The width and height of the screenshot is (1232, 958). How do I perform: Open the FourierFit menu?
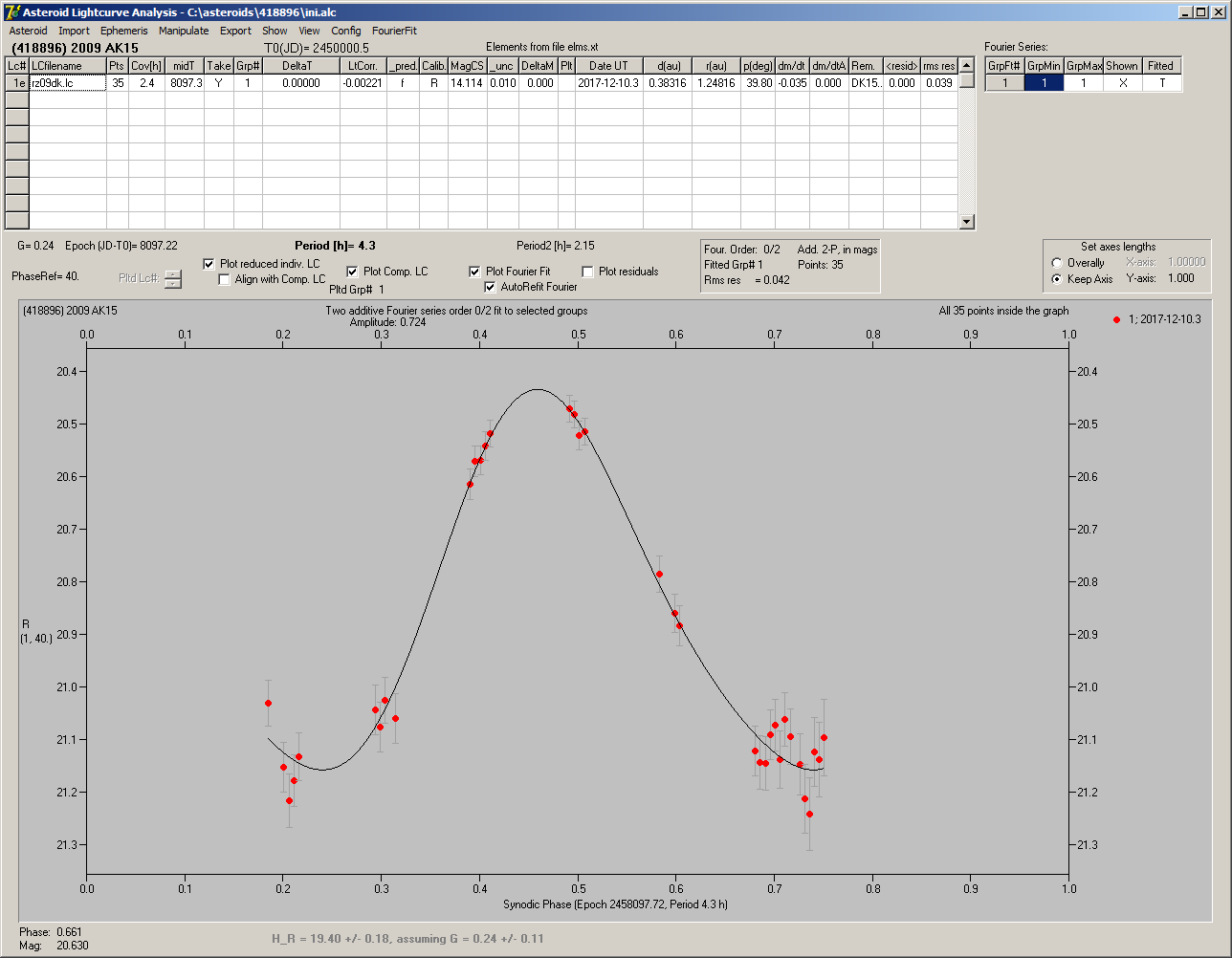394,31
